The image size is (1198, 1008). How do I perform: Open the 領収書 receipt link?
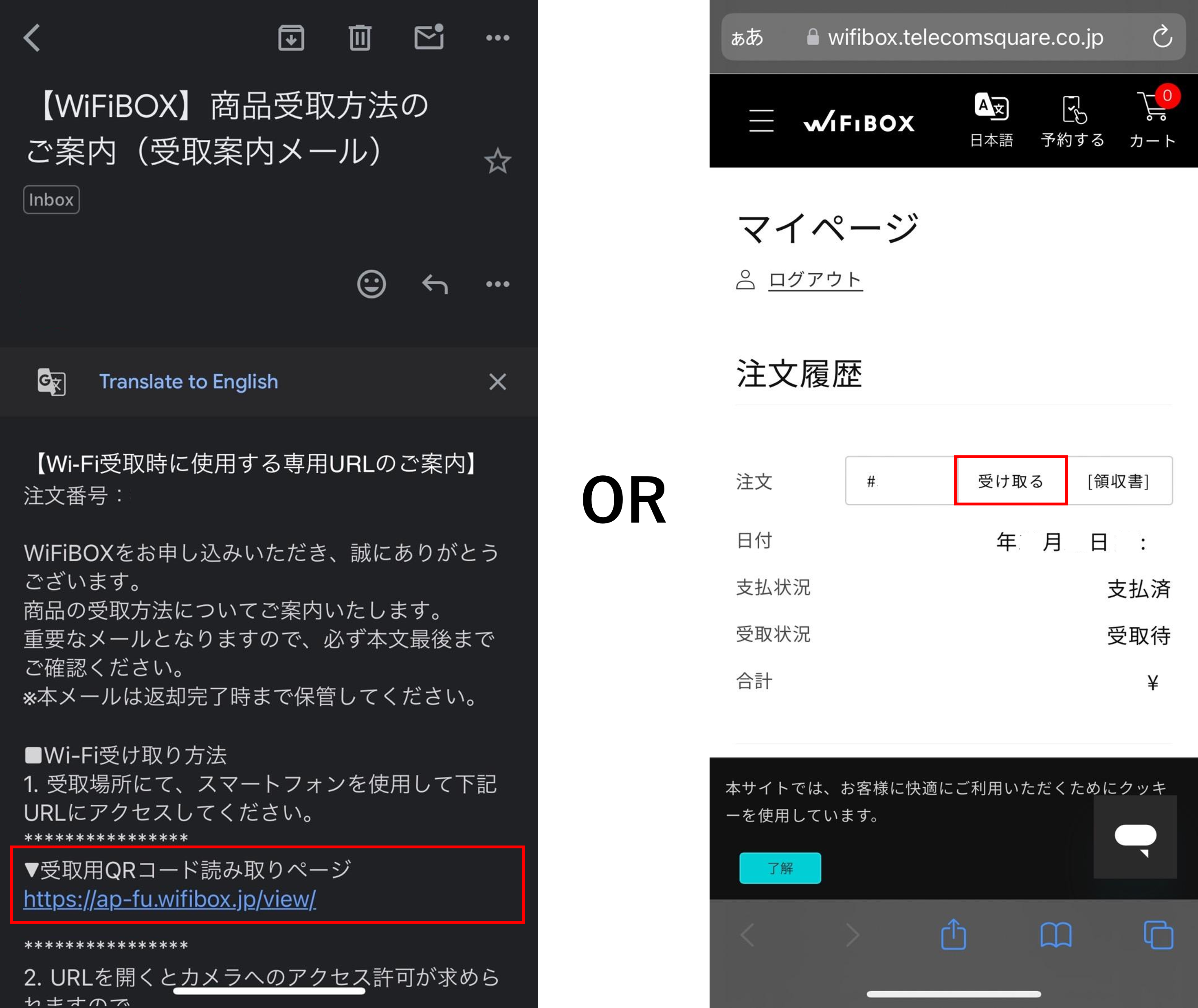(1119, 481)
